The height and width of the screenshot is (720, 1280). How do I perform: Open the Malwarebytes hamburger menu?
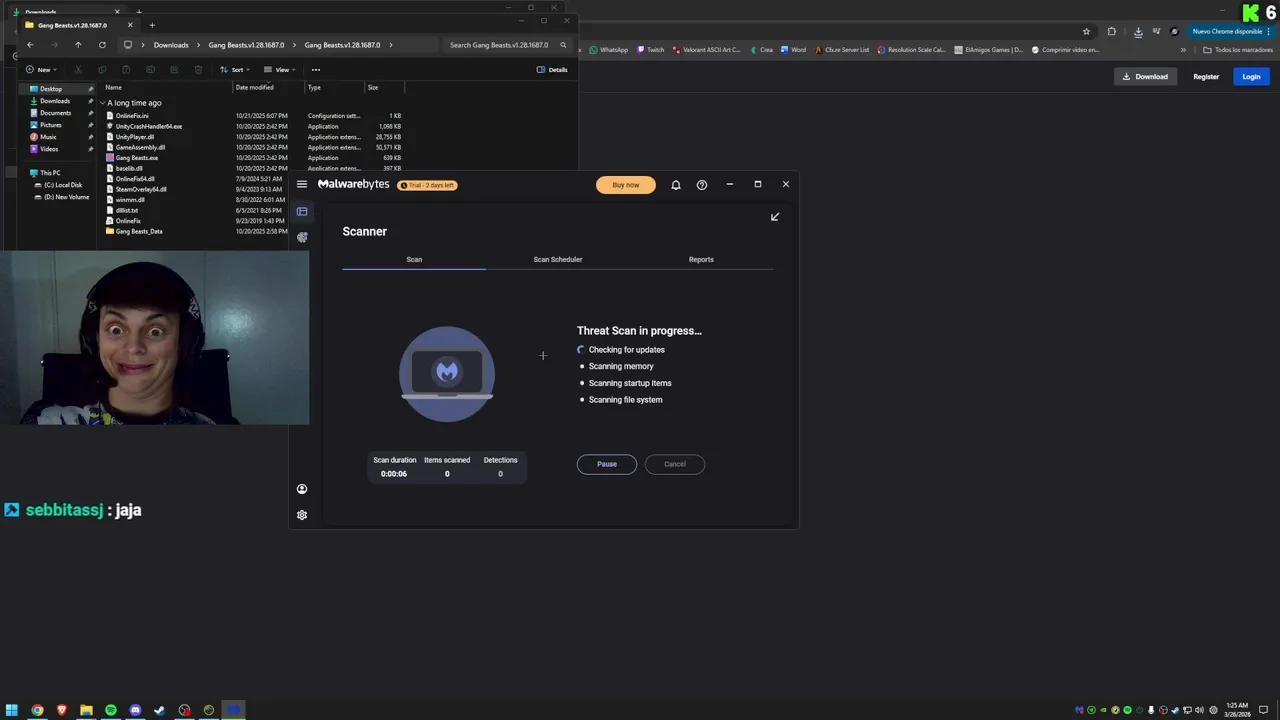click(x=302, y=184)
